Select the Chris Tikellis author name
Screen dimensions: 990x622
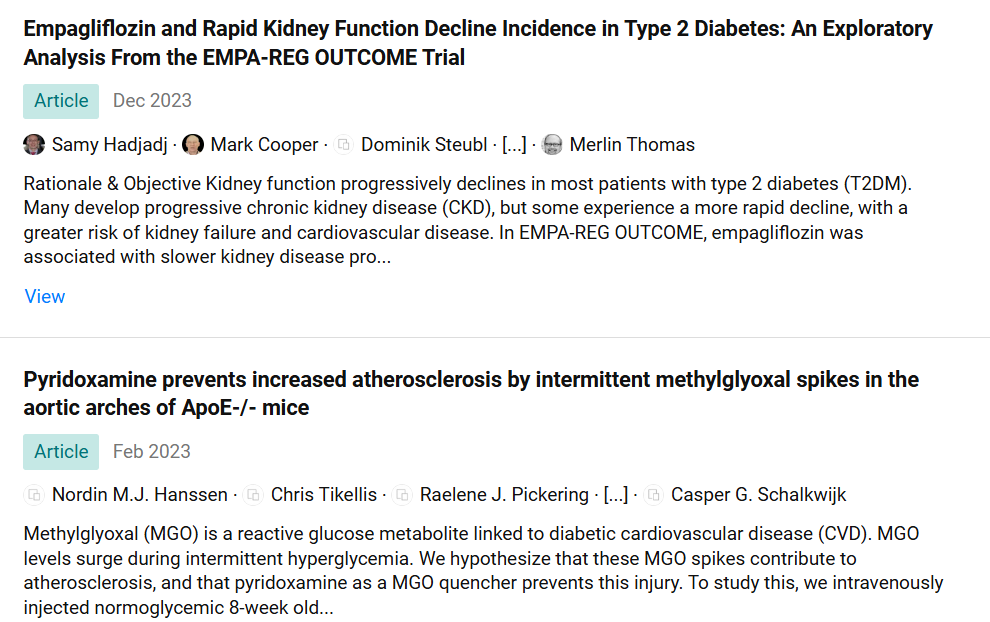(324, 494)
